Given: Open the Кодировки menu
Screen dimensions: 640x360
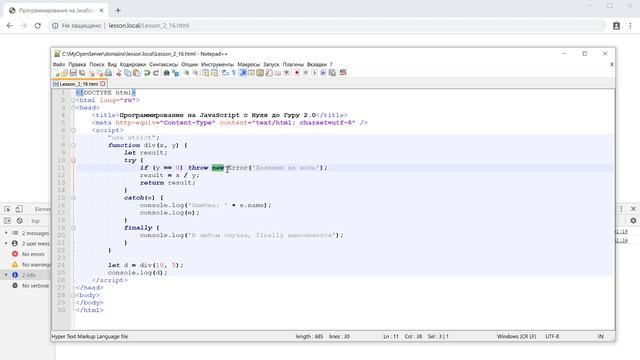Looking at the screenshot, I should click(133, 64).
